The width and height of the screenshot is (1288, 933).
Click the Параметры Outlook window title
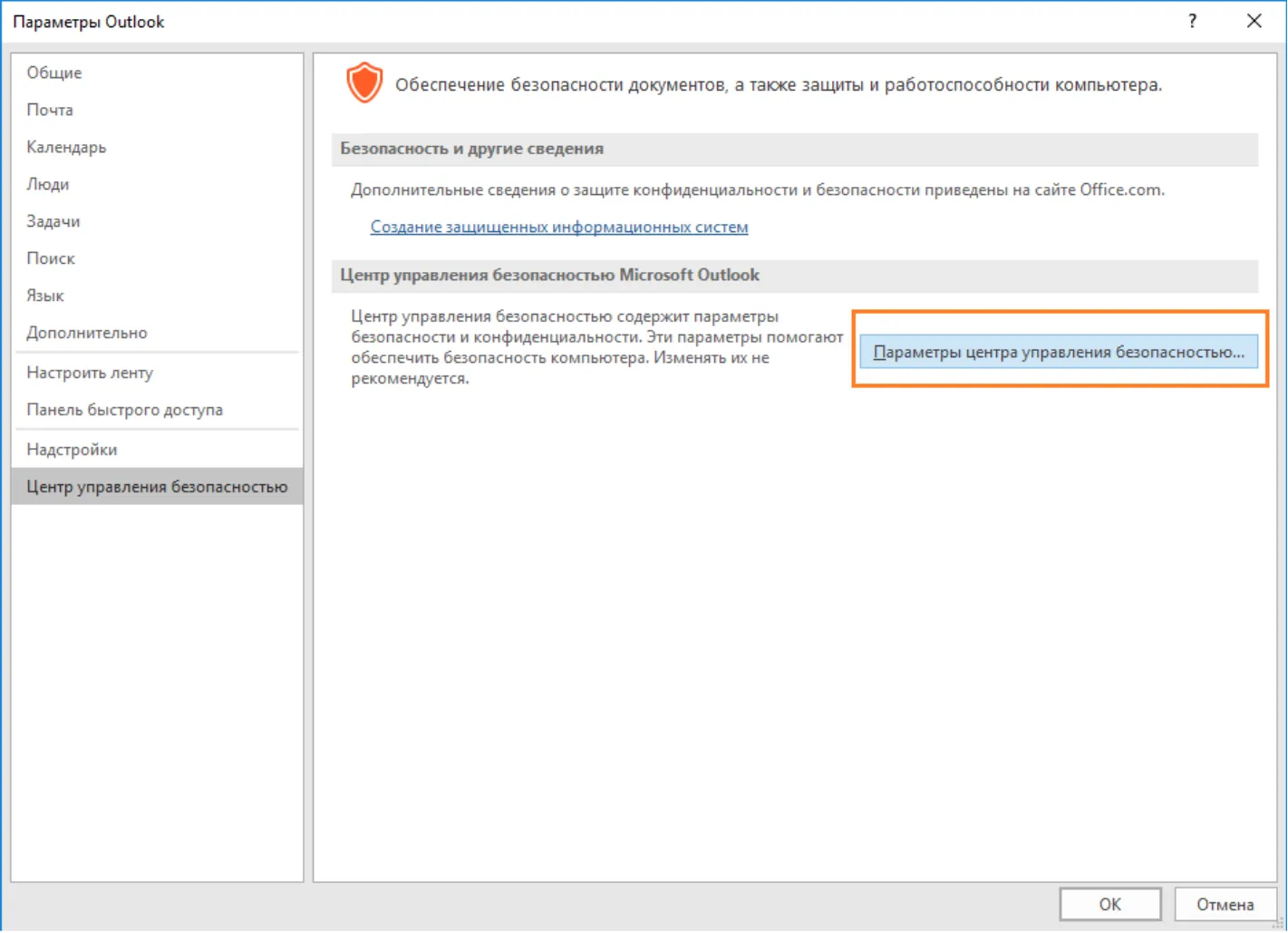point(89,22)
